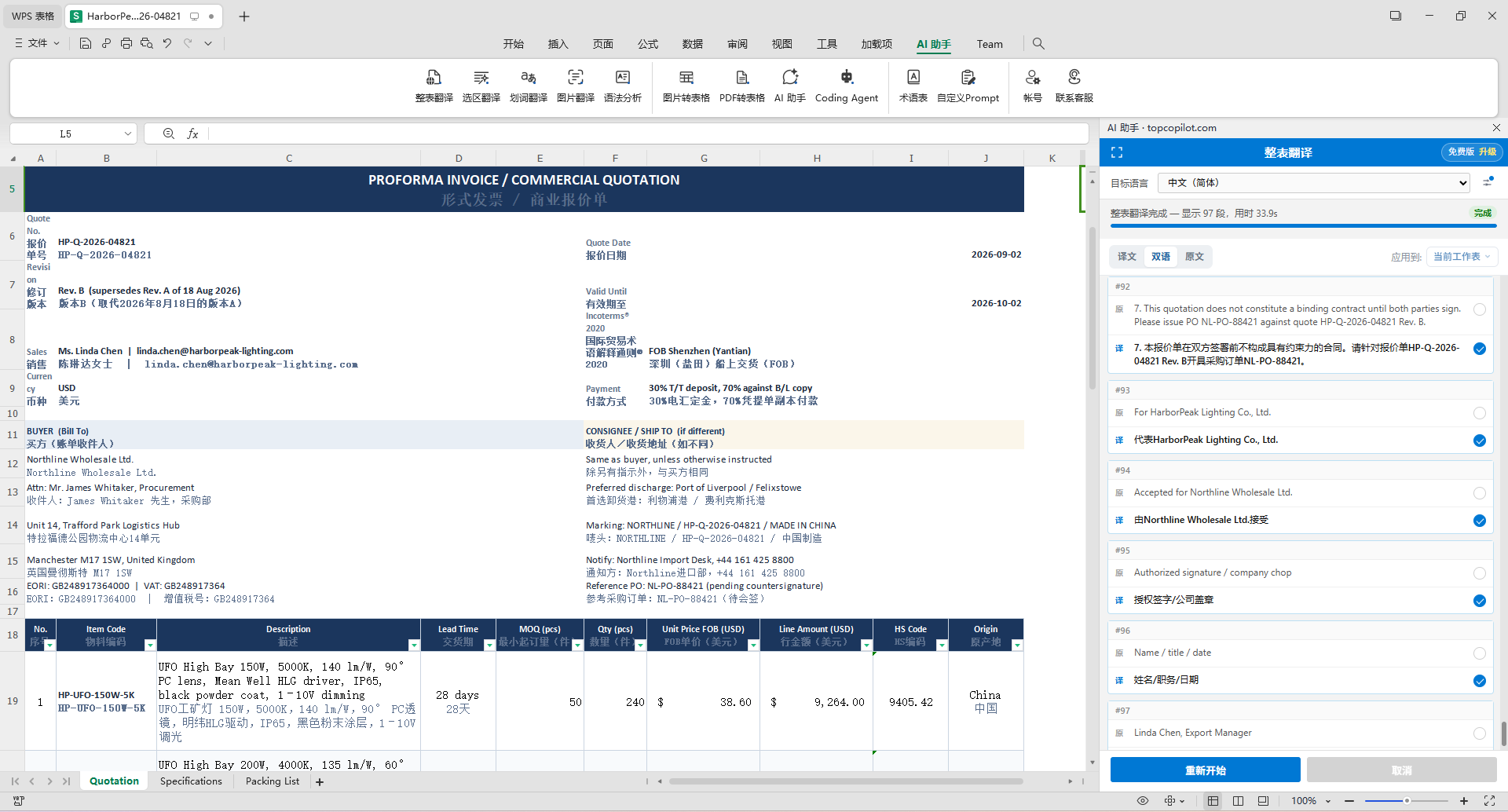Open filter dropdown for Origin column

click(x=1017, y=645)
